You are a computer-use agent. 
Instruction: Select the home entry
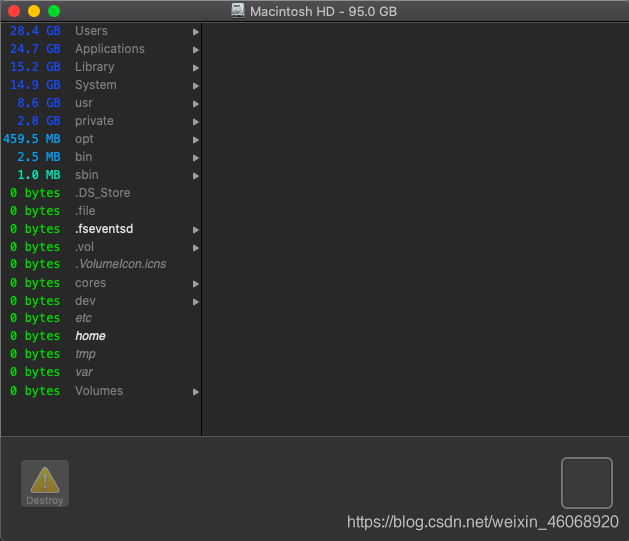pos(90,336)
